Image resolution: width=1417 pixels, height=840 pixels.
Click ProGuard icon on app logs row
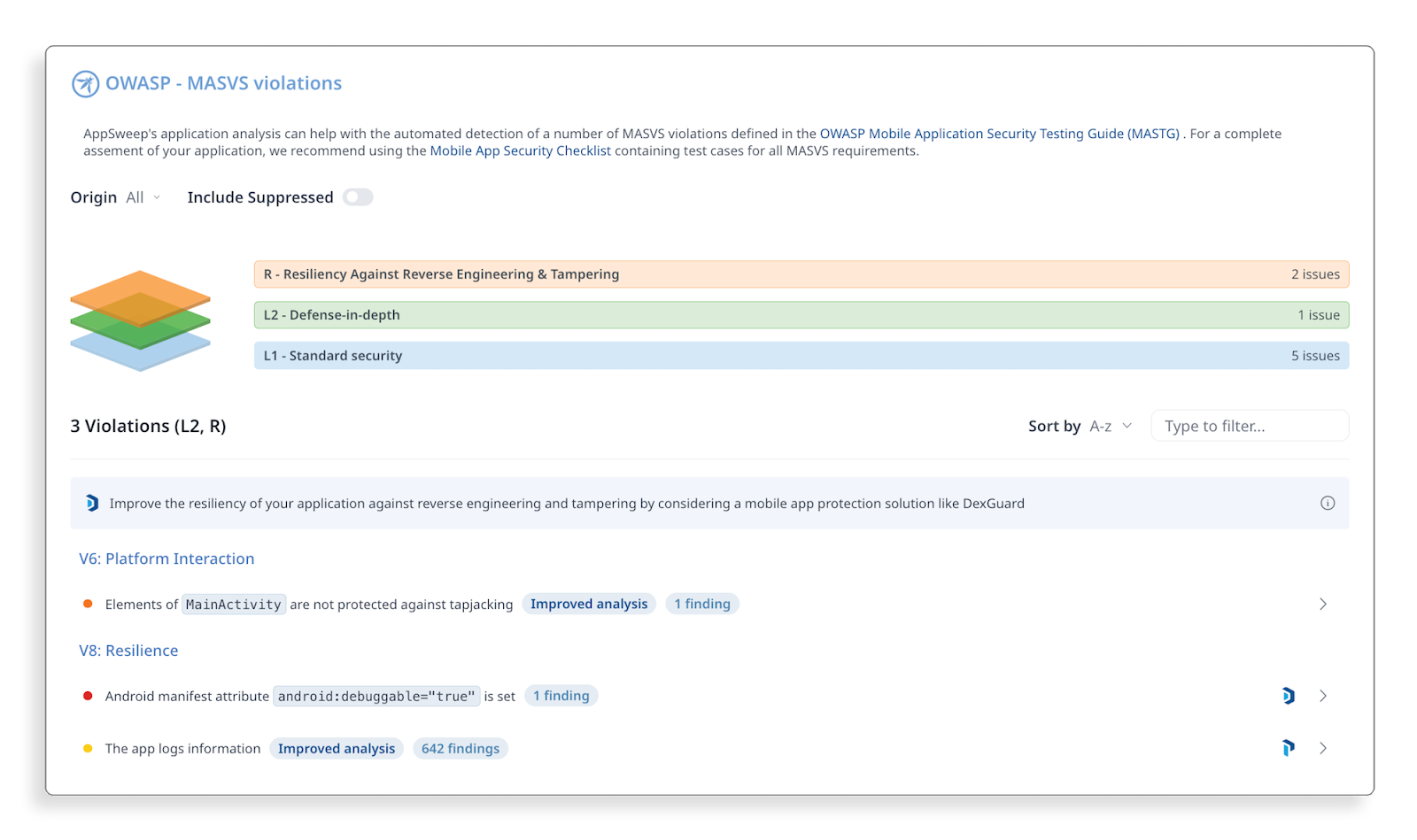click(1289, 749)
